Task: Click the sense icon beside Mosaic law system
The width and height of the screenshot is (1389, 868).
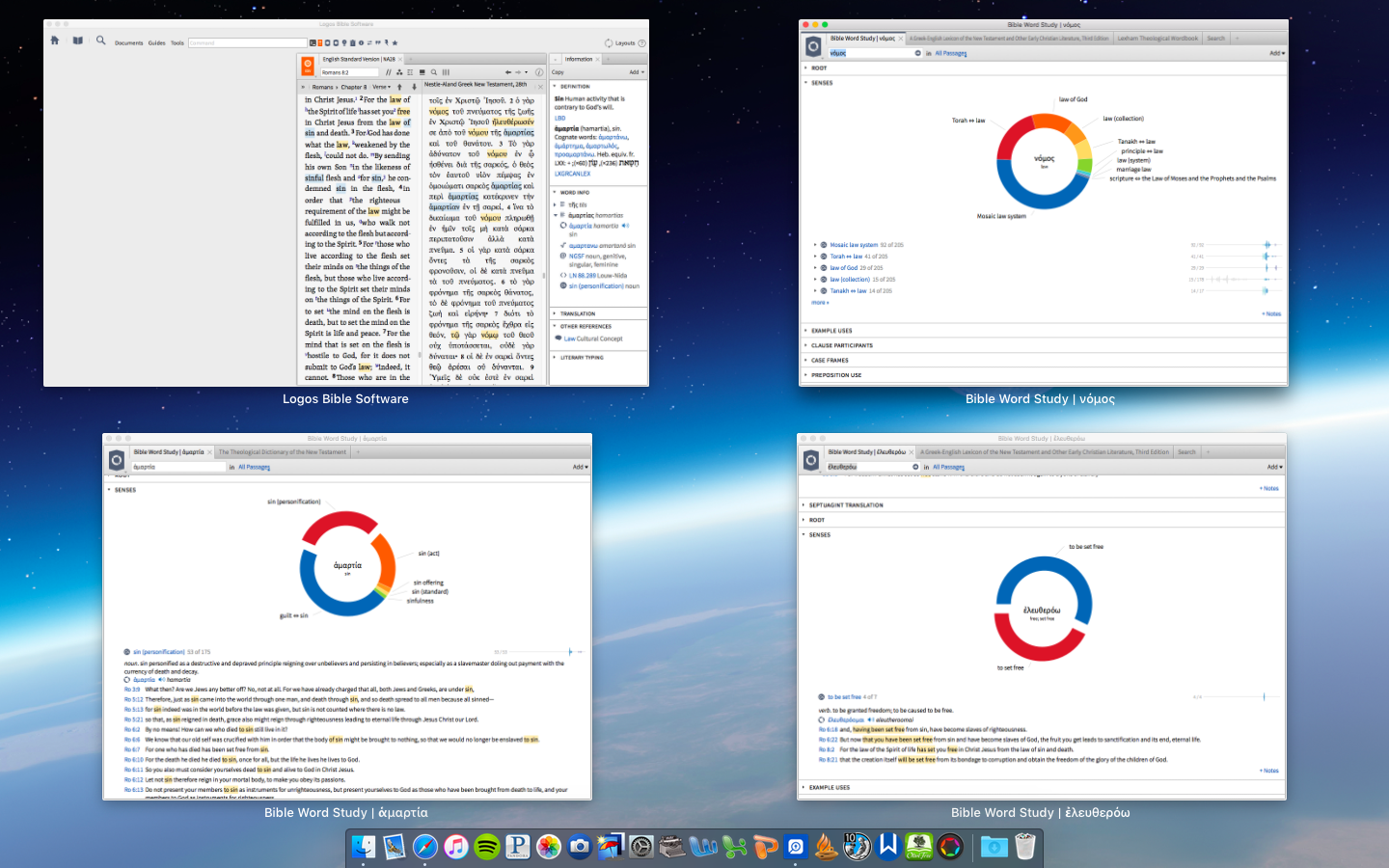Action: tap(824, 245)
